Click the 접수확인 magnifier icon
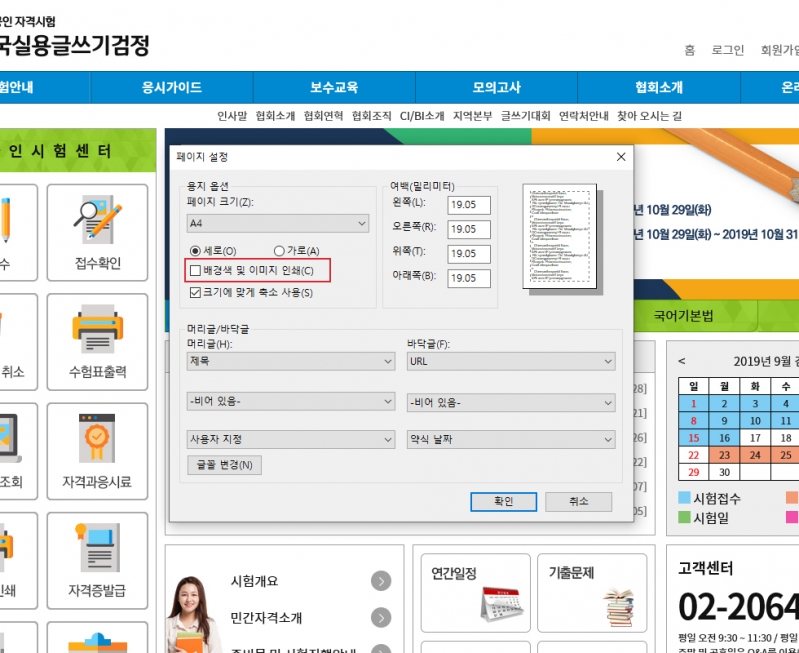The height and width of the screenshot is (653, 799). pos(97,219)
